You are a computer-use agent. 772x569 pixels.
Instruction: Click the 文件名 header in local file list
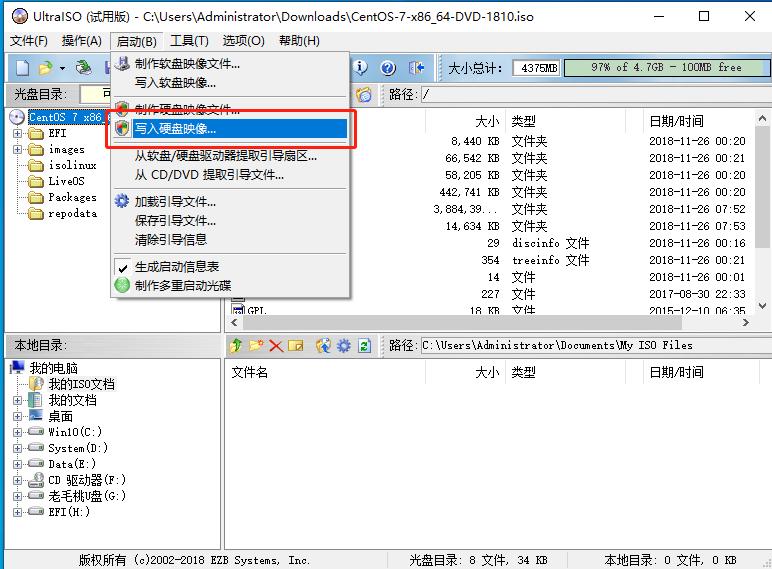click(250, 373)
